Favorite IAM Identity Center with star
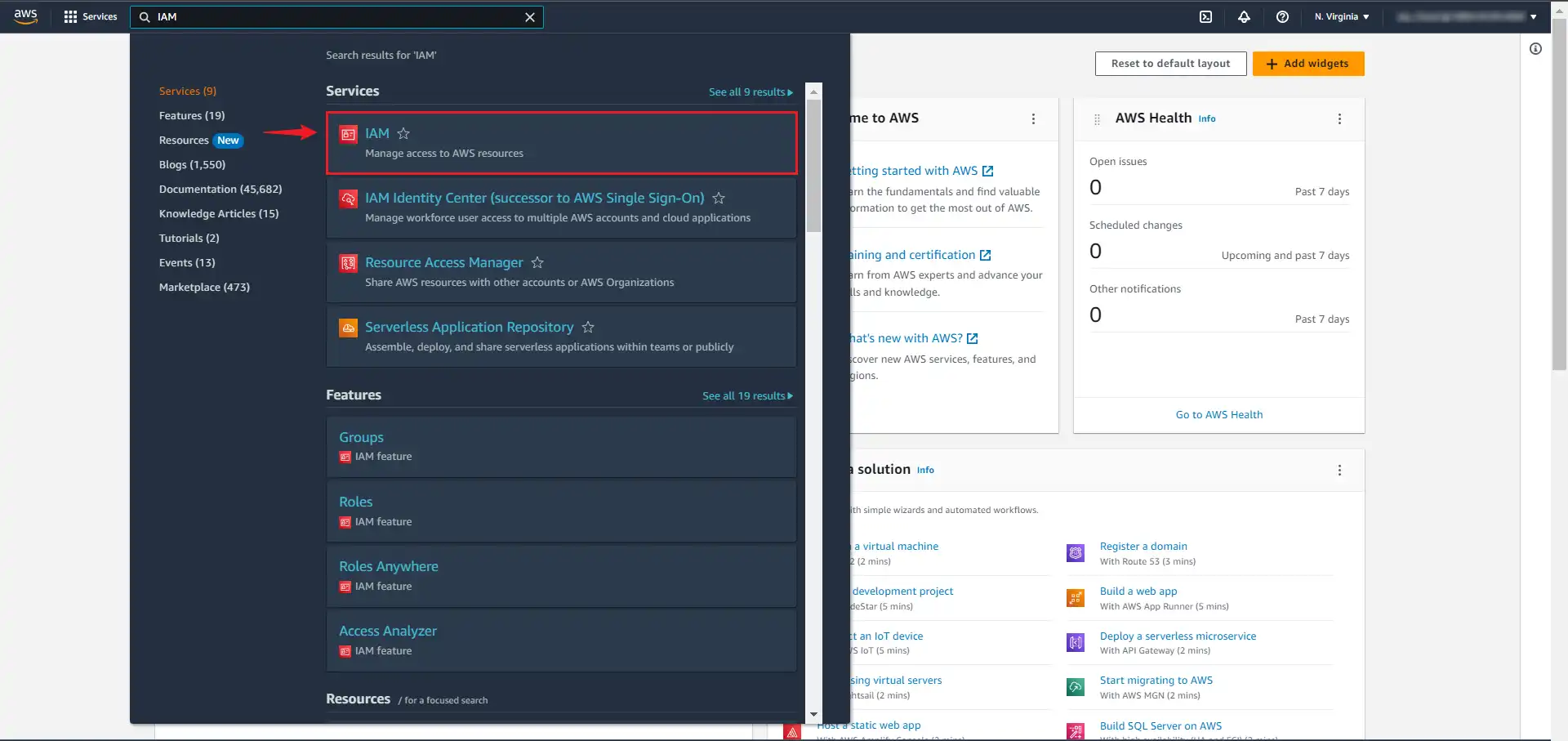The height and width of the screenshot is (741, 1568). click(x=719, y=198)
